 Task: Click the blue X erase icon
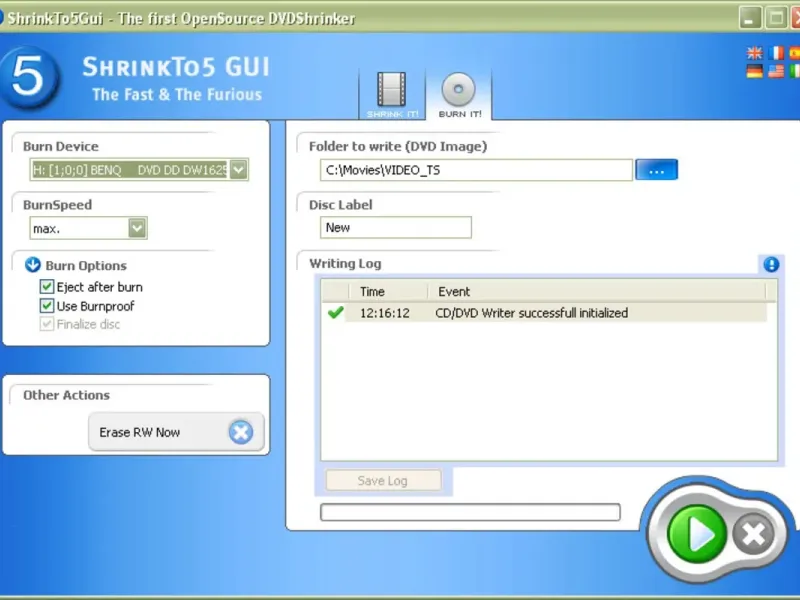pyautogui.click(x=240, y=432)
